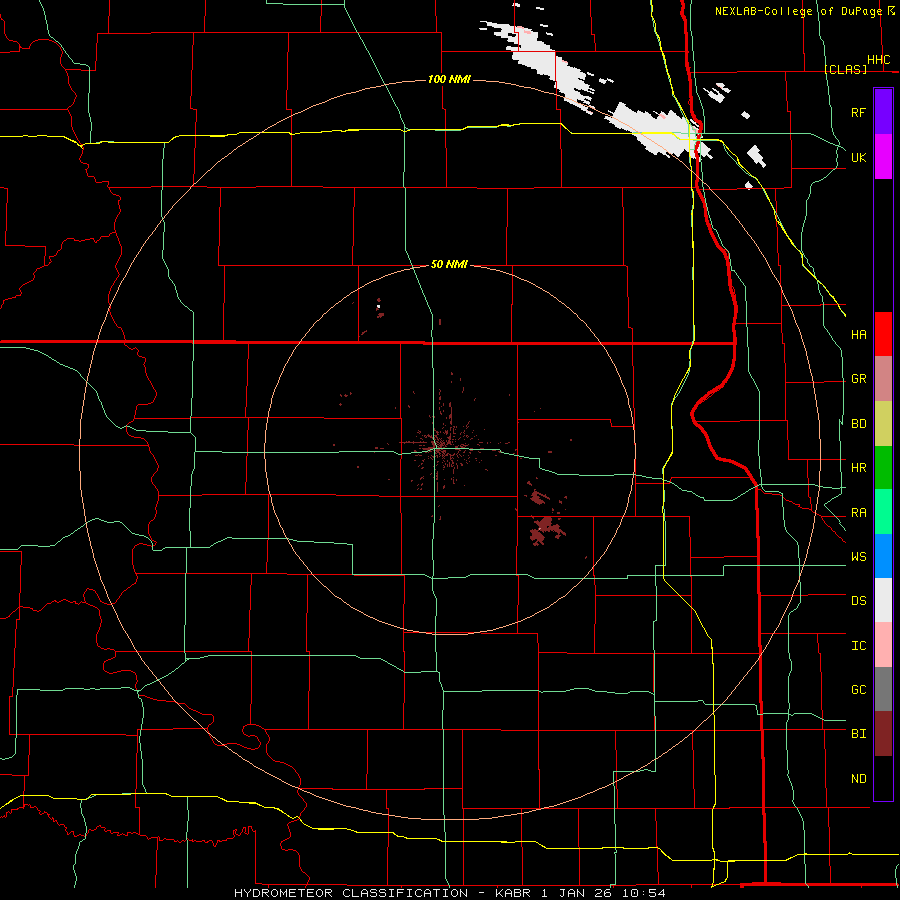Click the 50 NMI range ring label
Screen dimensions: 900x900
point(449,264)
